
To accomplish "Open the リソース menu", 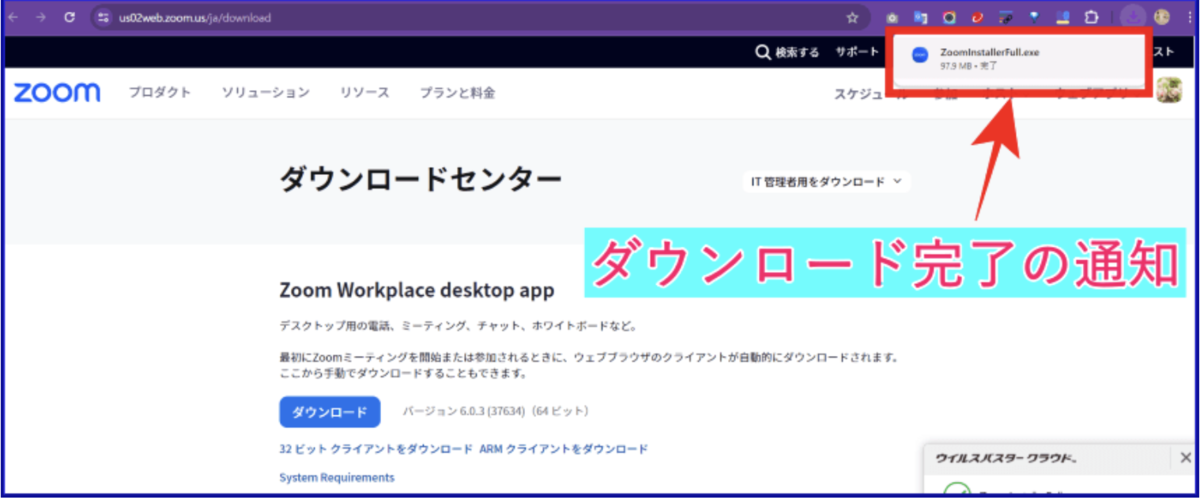I will pyautogui.click(x=364, y=93).
